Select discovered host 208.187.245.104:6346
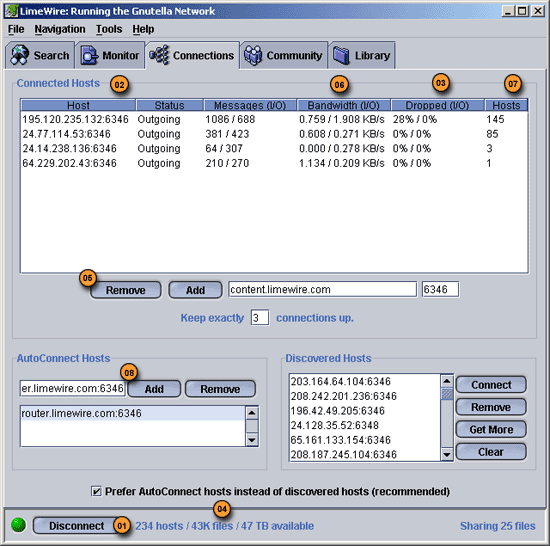The height and width of the screenshot is (546, 550). click(x=365, y=454)
